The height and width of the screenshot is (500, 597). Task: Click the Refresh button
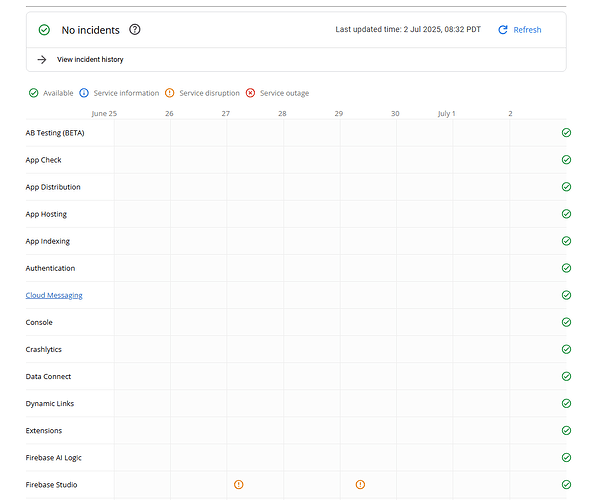520,30
